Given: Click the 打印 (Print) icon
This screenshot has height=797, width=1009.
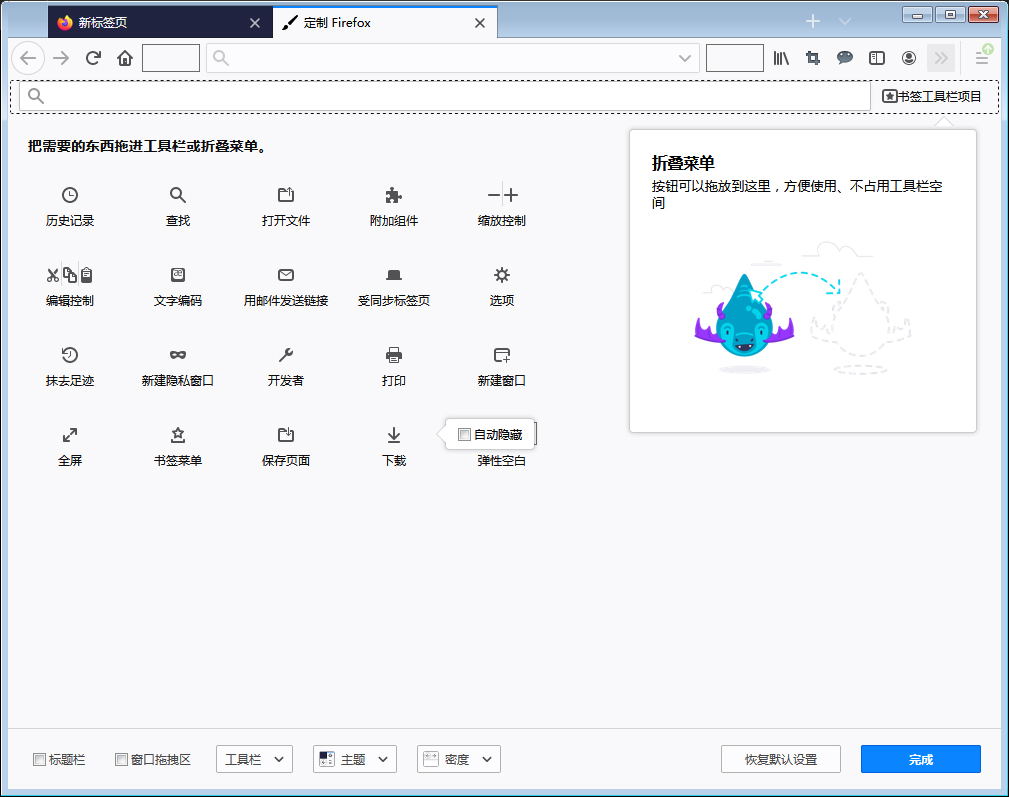Looking at the screenshot, I should [393, 354].
